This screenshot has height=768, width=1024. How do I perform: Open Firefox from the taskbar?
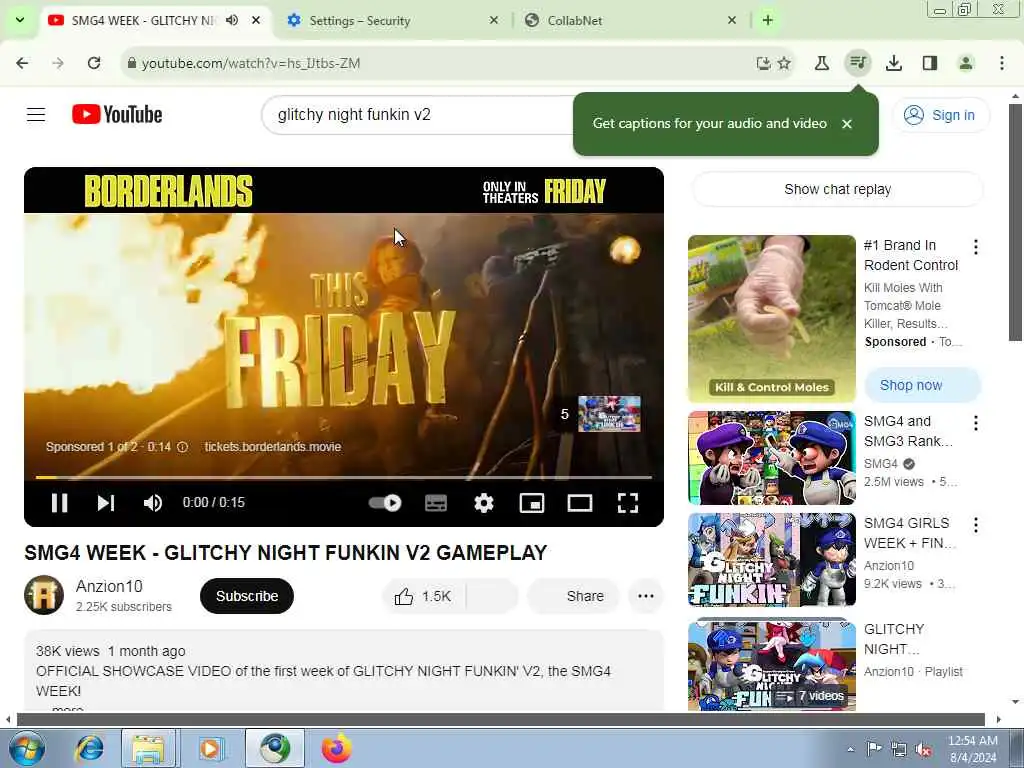pyautogui.click(x=337, y=748)
